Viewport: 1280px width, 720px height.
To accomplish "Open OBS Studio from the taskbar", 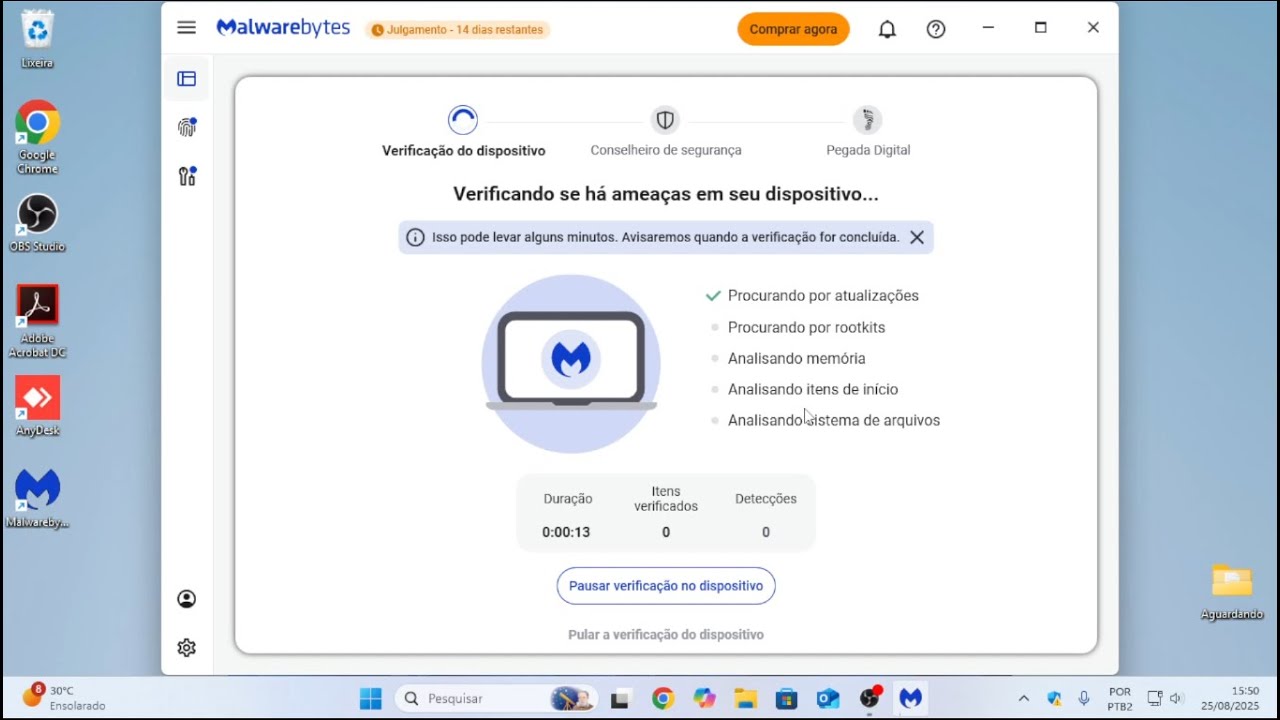I will [x=870, y=698].
